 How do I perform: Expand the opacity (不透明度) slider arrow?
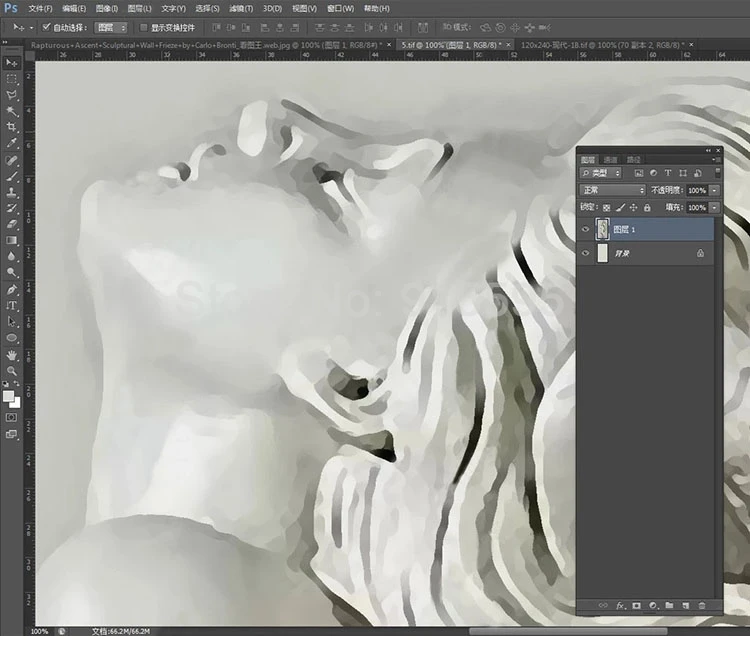714,190
